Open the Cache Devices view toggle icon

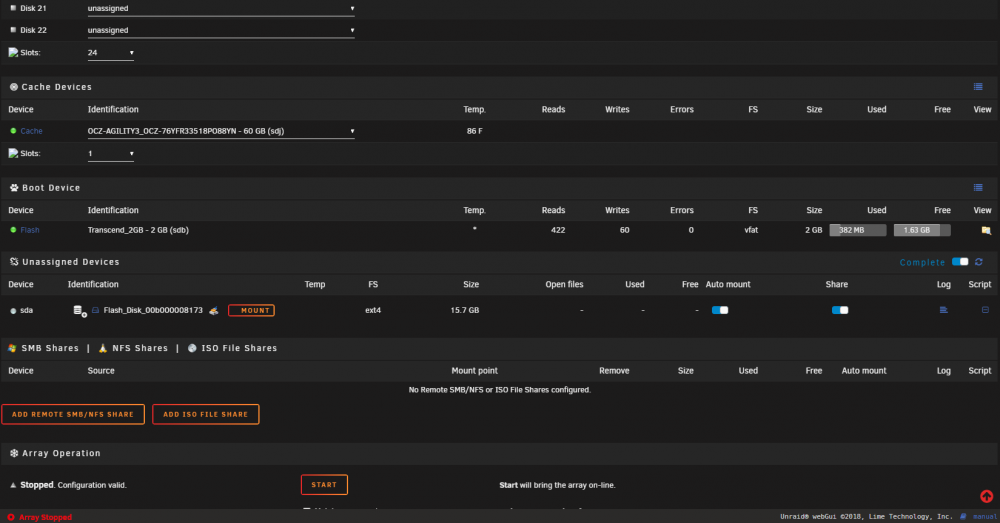(x=978, y=87)
